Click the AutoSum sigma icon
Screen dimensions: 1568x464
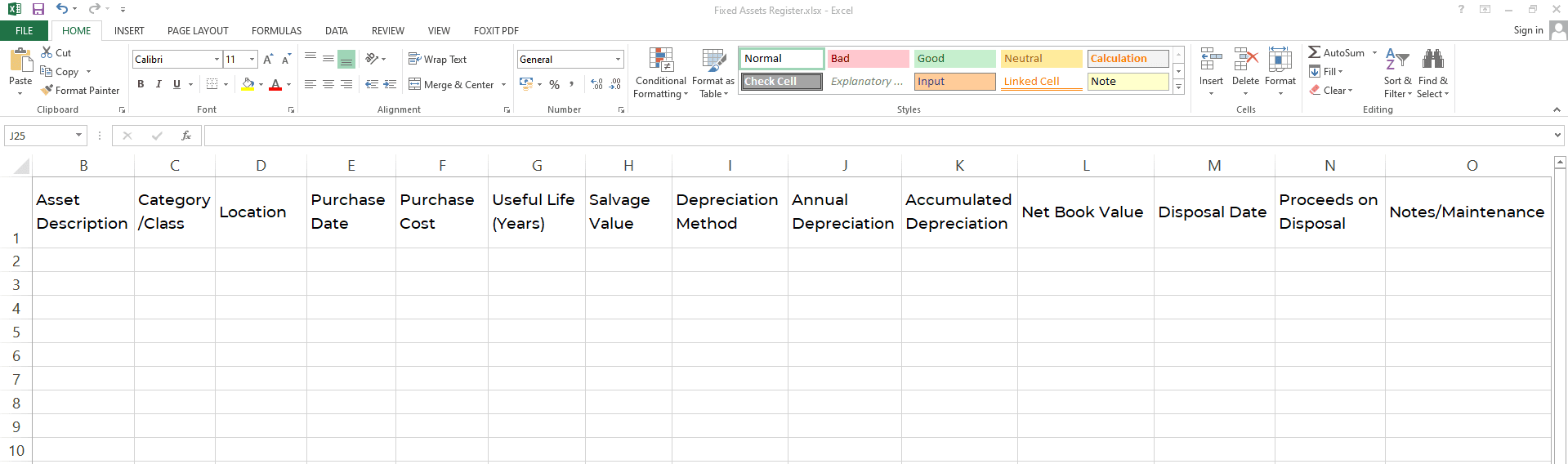click(x=1314, y=52)
